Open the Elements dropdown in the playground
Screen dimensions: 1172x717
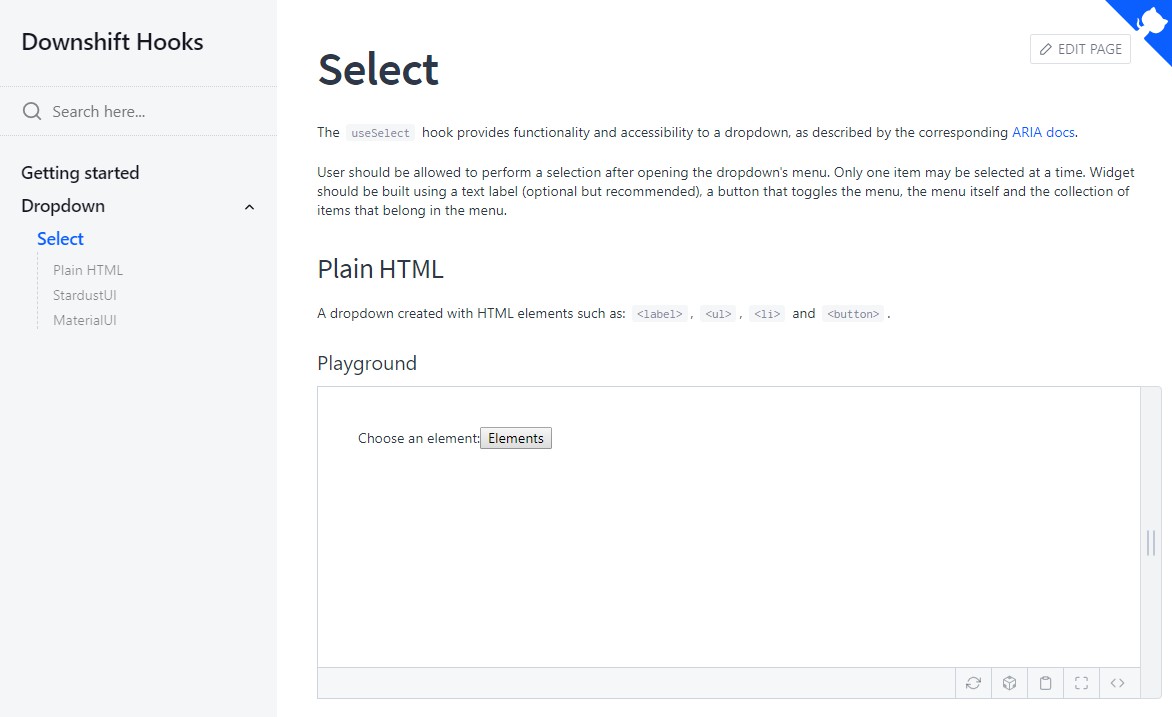(x=515, y=437)
